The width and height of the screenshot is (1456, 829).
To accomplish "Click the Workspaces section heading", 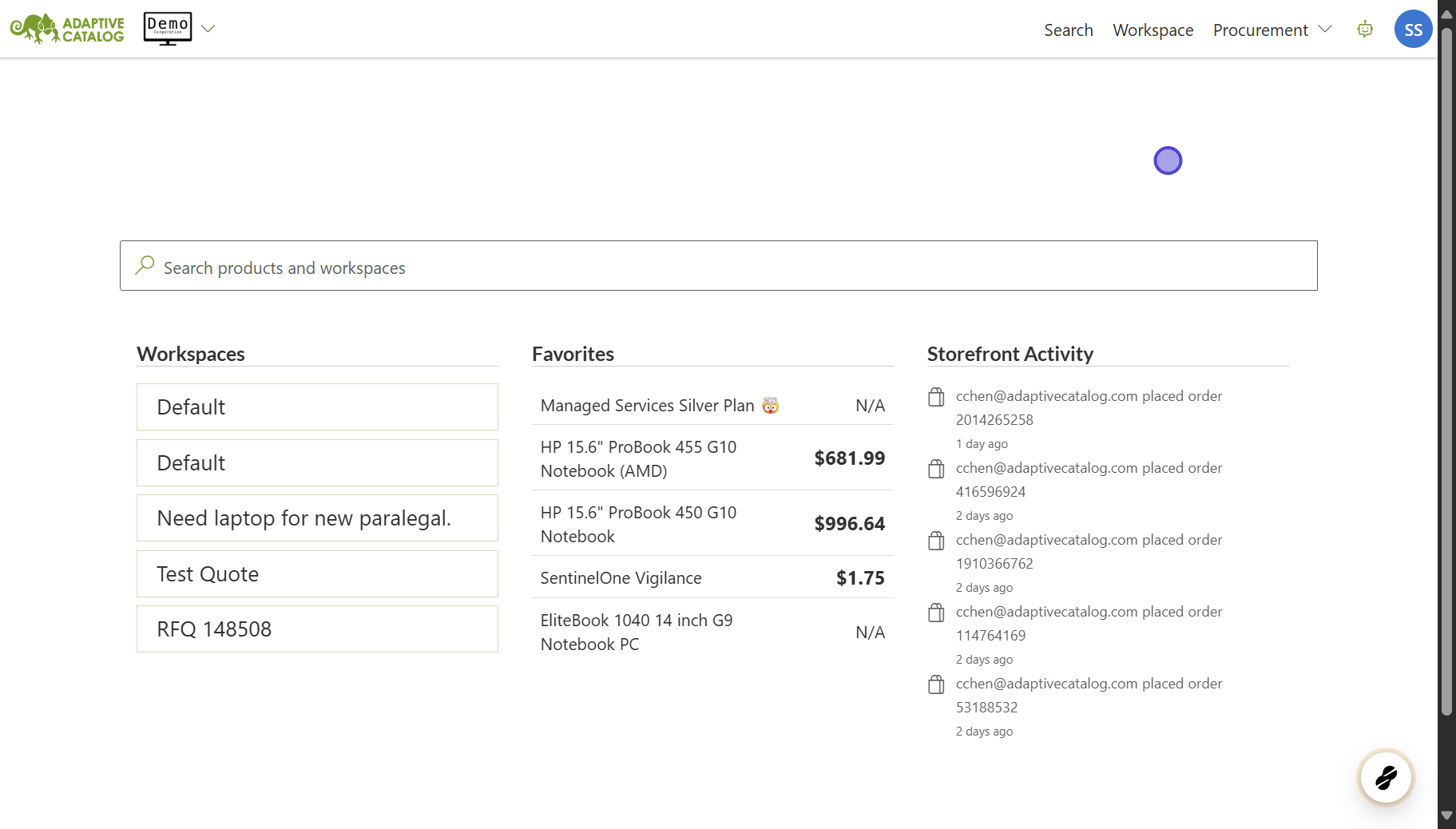I will click(191, 354).
